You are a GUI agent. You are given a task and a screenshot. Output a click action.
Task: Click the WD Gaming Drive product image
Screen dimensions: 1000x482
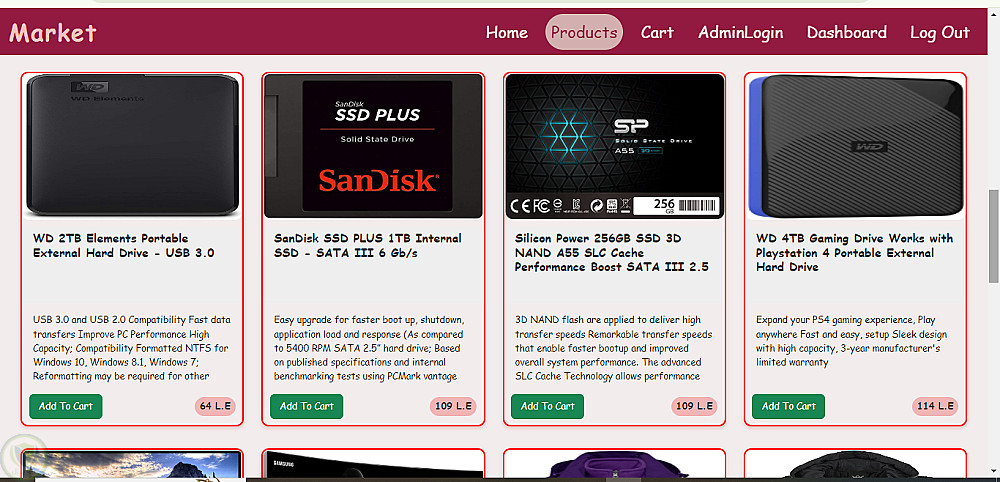tap(855, 146)
